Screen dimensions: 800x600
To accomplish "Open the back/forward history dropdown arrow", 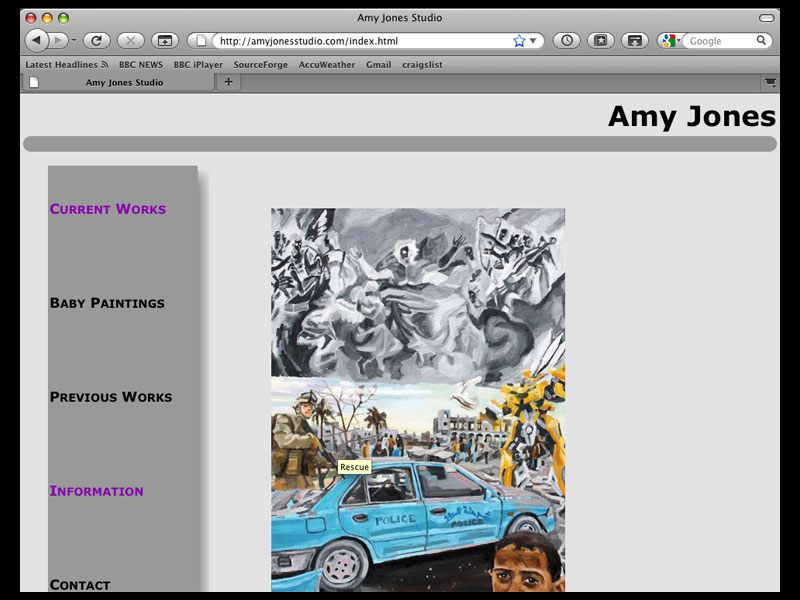I will tap(73, 40).
